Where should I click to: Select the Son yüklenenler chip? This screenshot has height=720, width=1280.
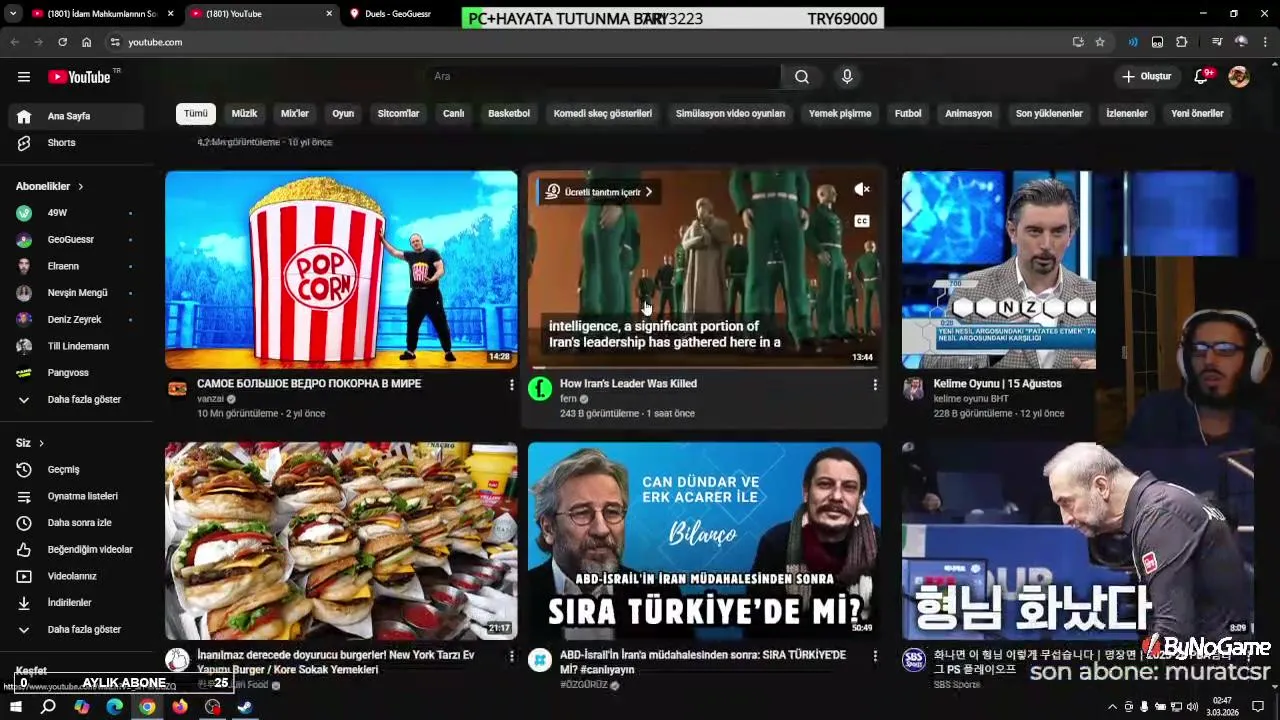pyautogui.click(x=1049, y=114)
